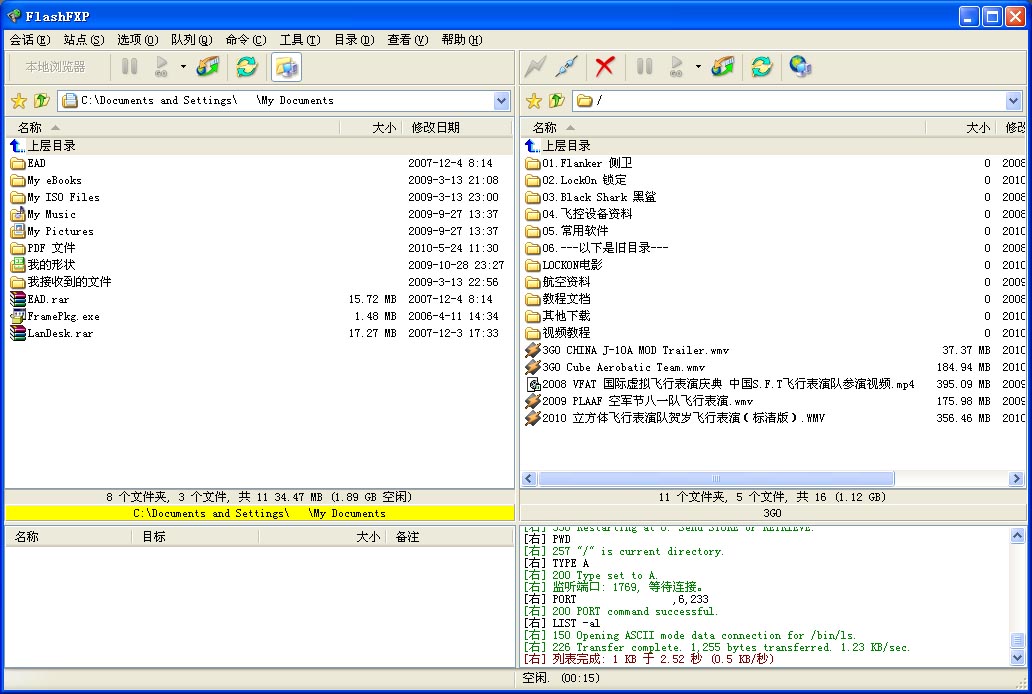Image resolution: width=1032 pixels, height=694 pixels.
Task: Open the 目录(D) menu
Action: pyautogui.click(x=354, y=40)
